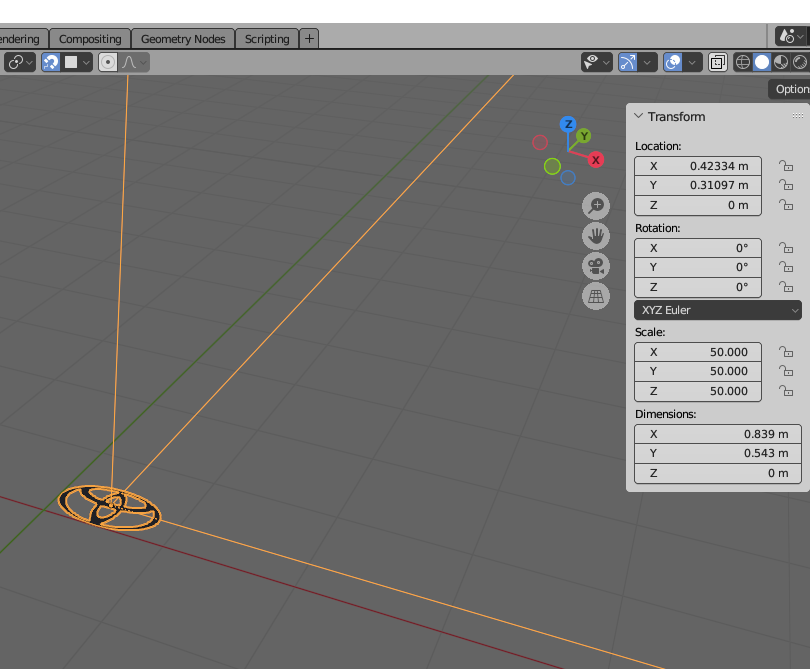Open the scene selector at top right

(792, 36)
